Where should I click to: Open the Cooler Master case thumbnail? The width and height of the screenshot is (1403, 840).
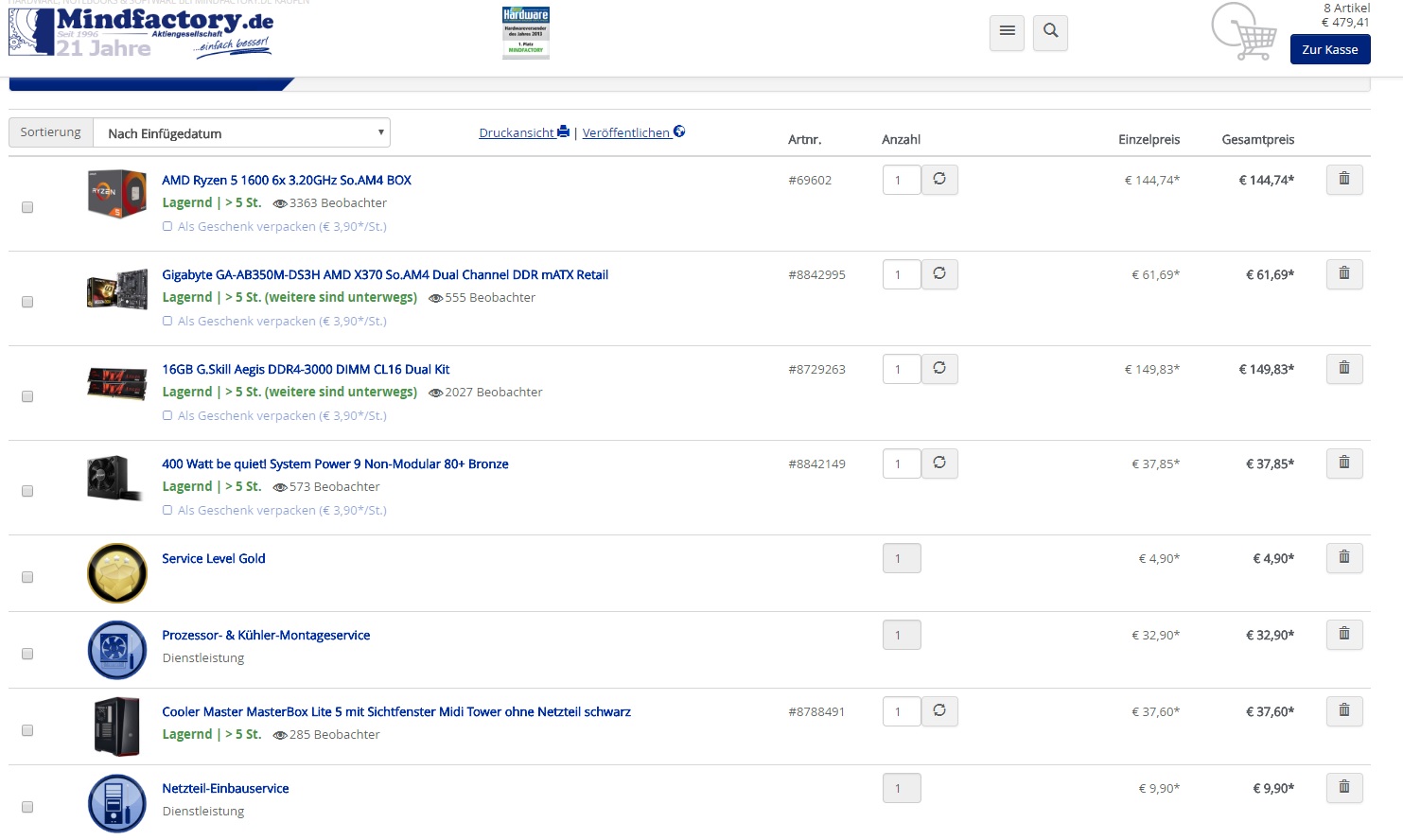coord(117,726)
